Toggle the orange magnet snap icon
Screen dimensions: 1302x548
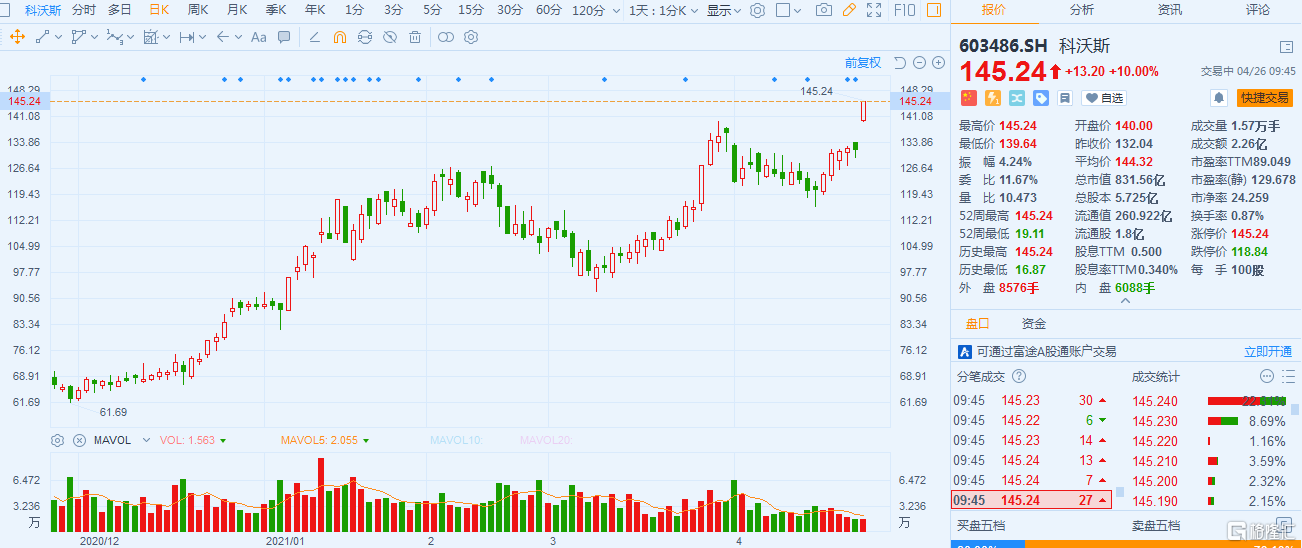(x=339, y=38)
